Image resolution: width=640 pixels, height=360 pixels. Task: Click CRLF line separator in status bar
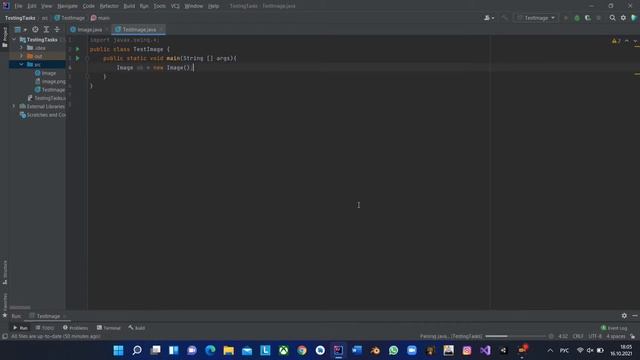tap(578, 336)
